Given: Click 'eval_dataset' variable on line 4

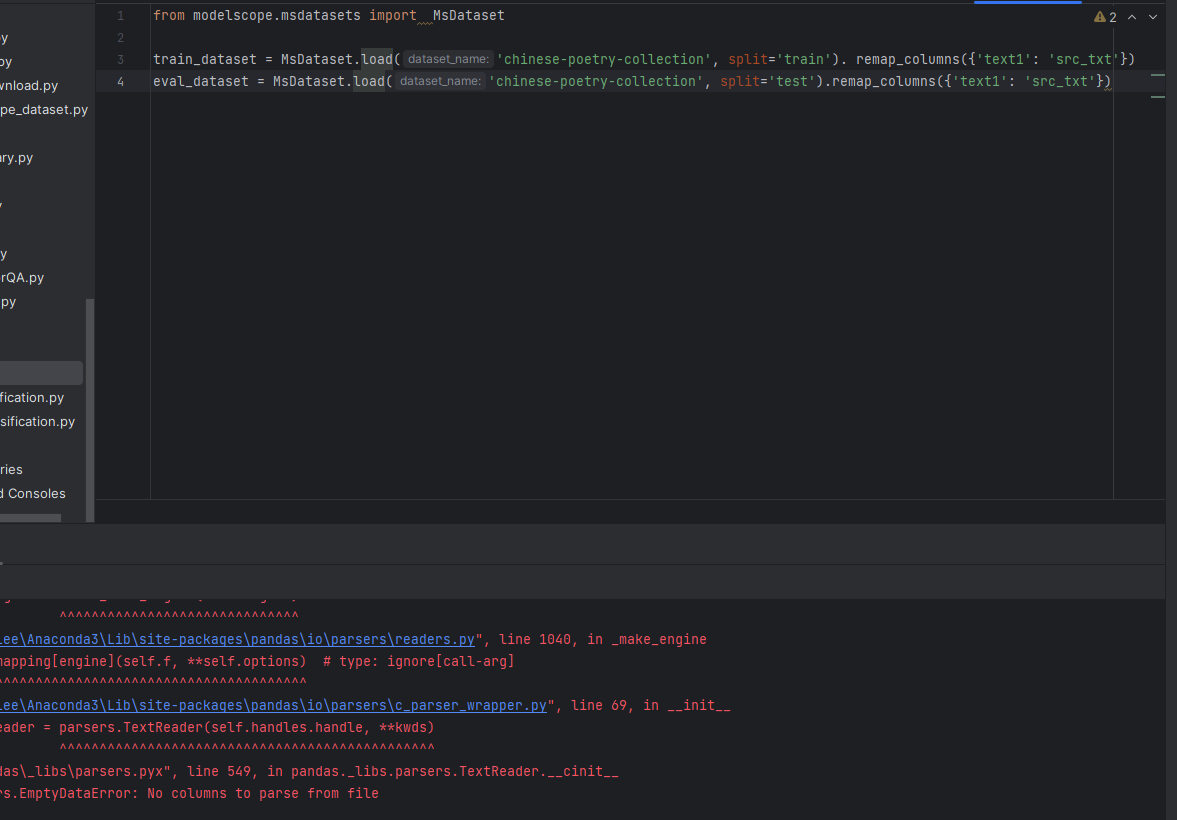Looking at the screenshot, I should click(x=200, y=81).
